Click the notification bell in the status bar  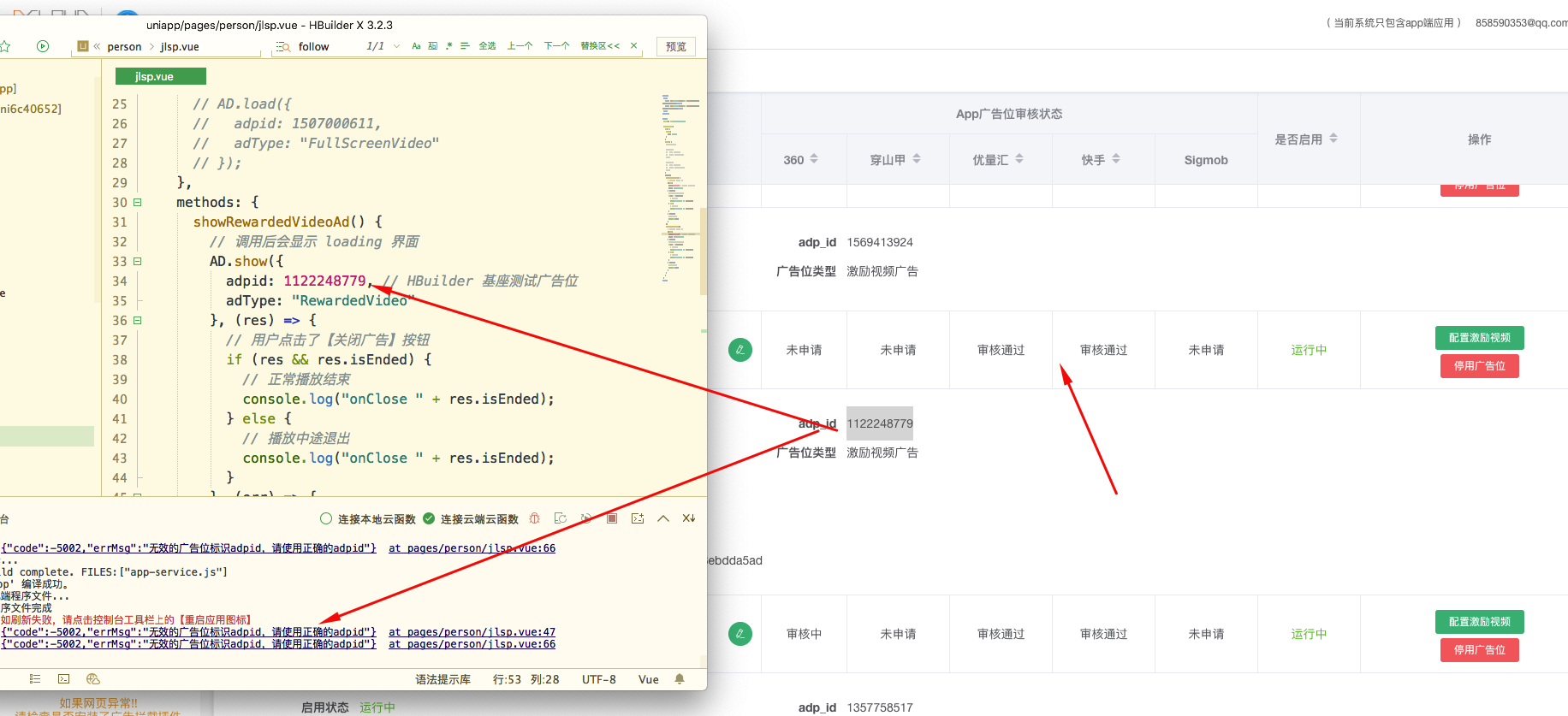(680, 679)
